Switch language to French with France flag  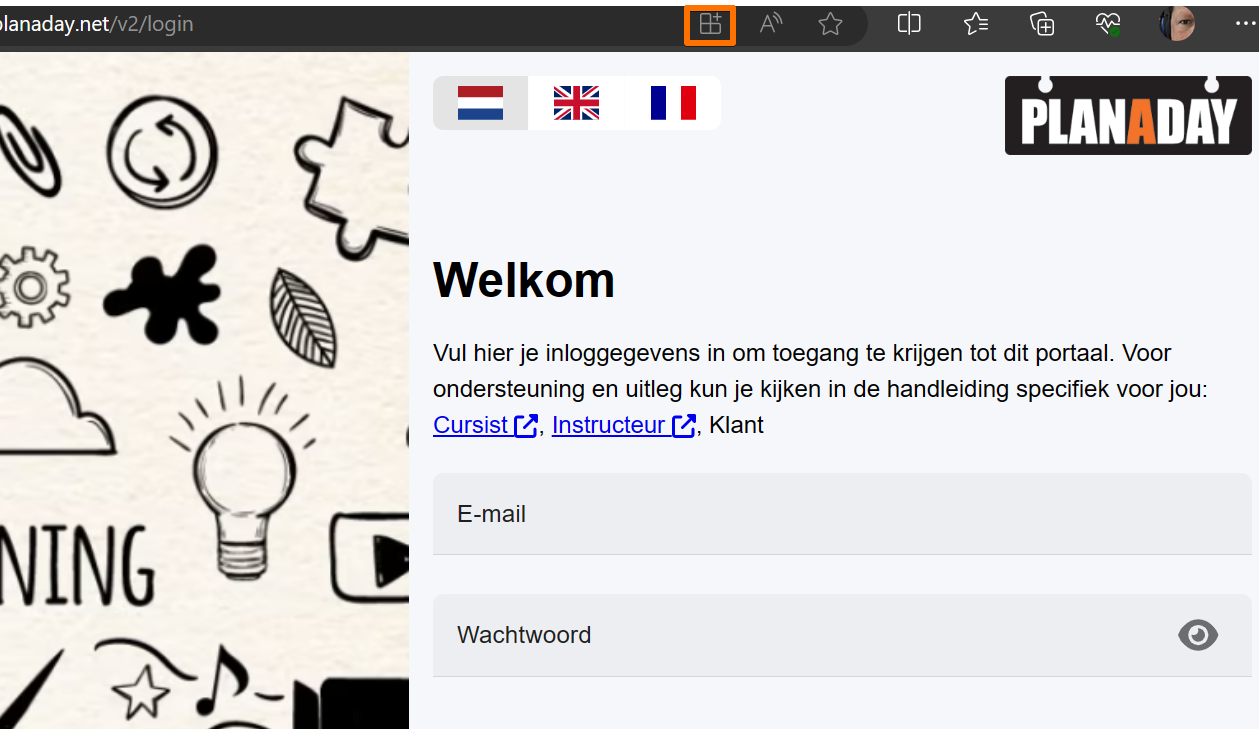pos(672,103)
